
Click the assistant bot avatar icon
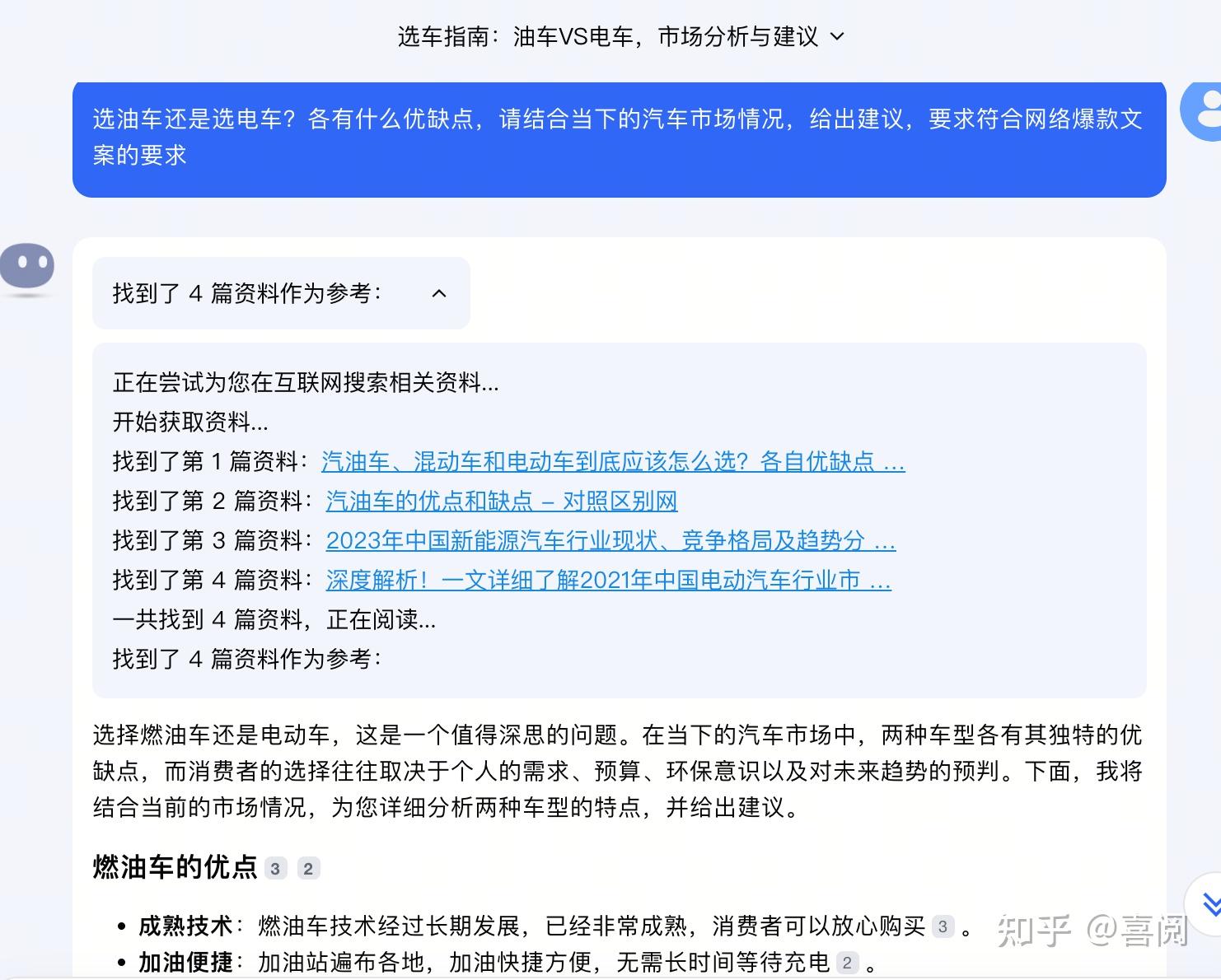click(x=27, y=269)
